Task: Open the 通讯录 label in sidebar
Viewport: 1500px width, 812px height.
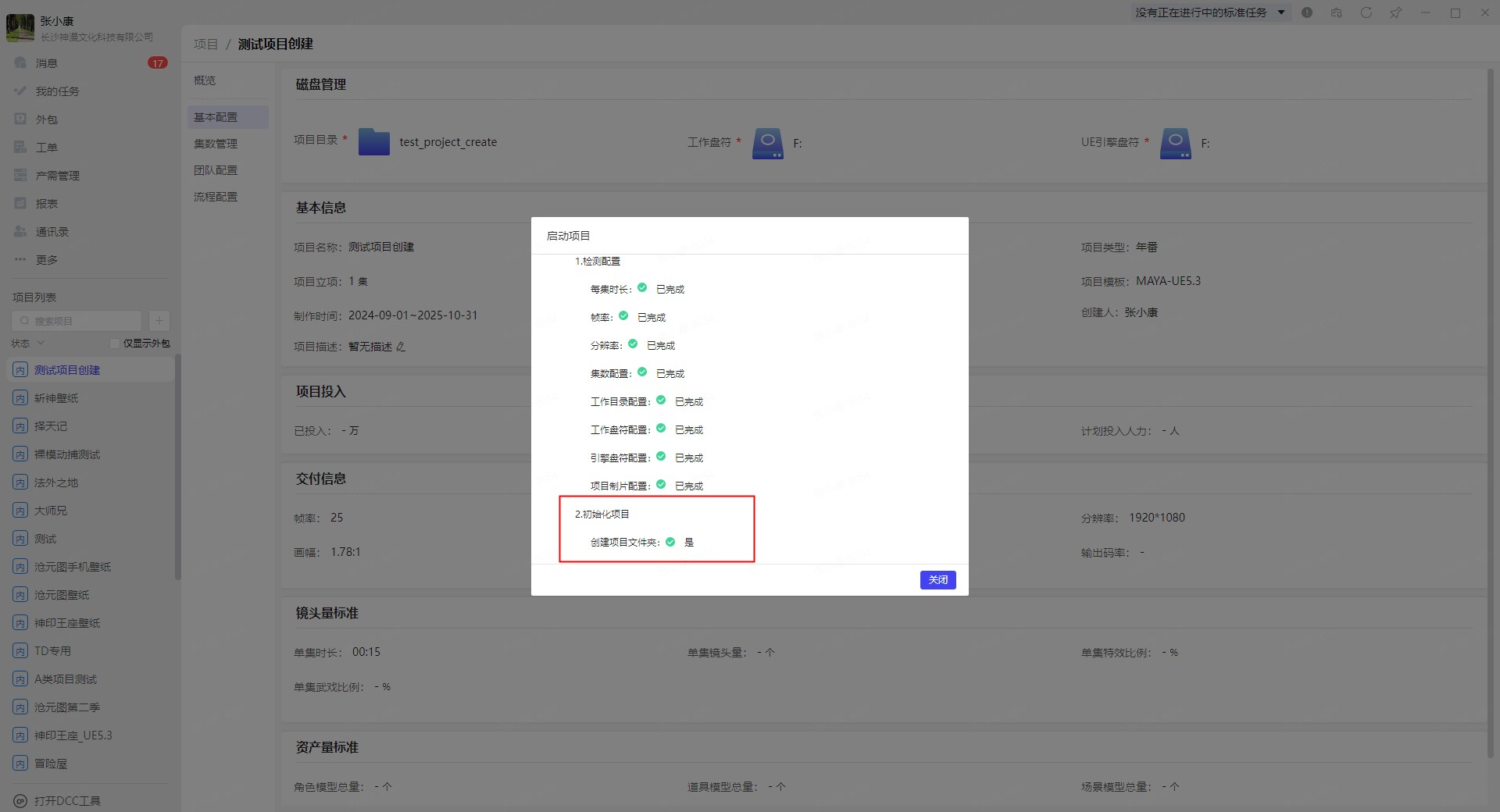Action: [x=52, y=232]
